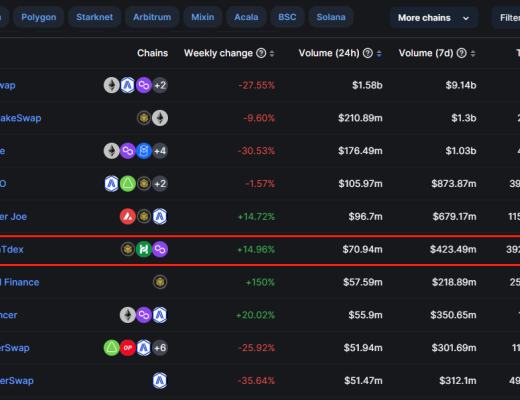The width and height of the screenshot is (520, 400).
Task: Open the More chains dropdown
Action: coord(434,18)
